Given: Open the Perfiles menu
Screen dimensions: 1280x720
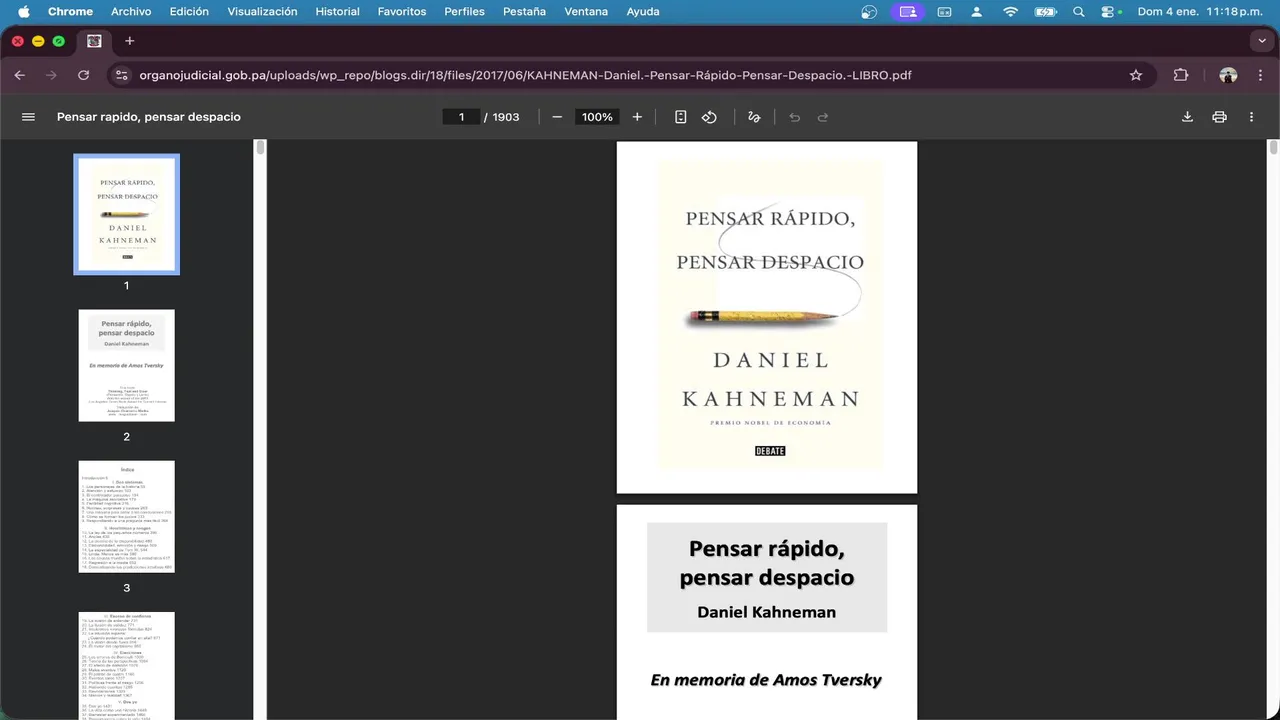Looking at the screenshot, I should coord(464,12).
